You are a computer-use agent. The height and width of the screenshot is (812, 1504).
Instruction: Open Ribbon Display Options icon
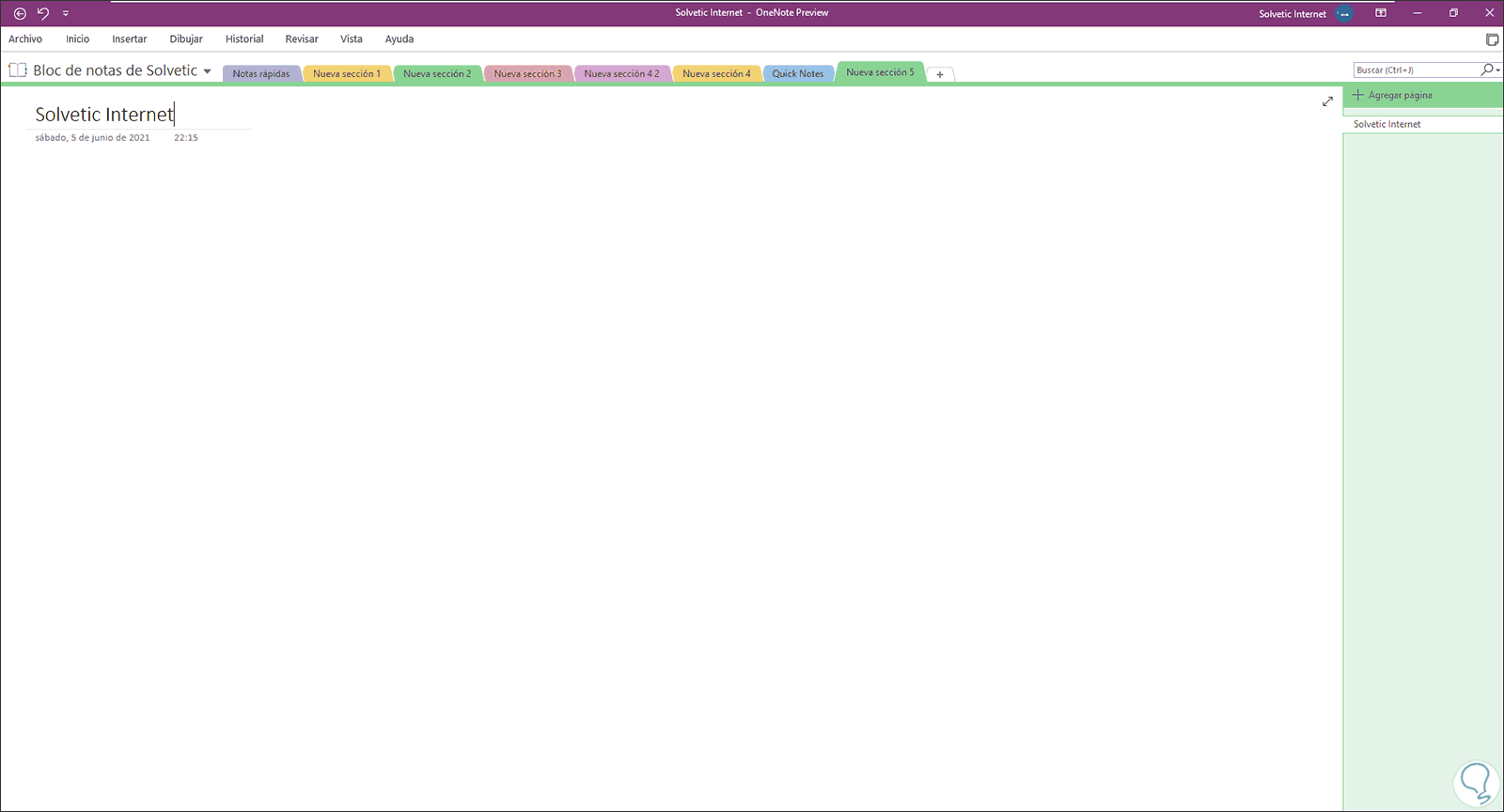(1381, 13)
